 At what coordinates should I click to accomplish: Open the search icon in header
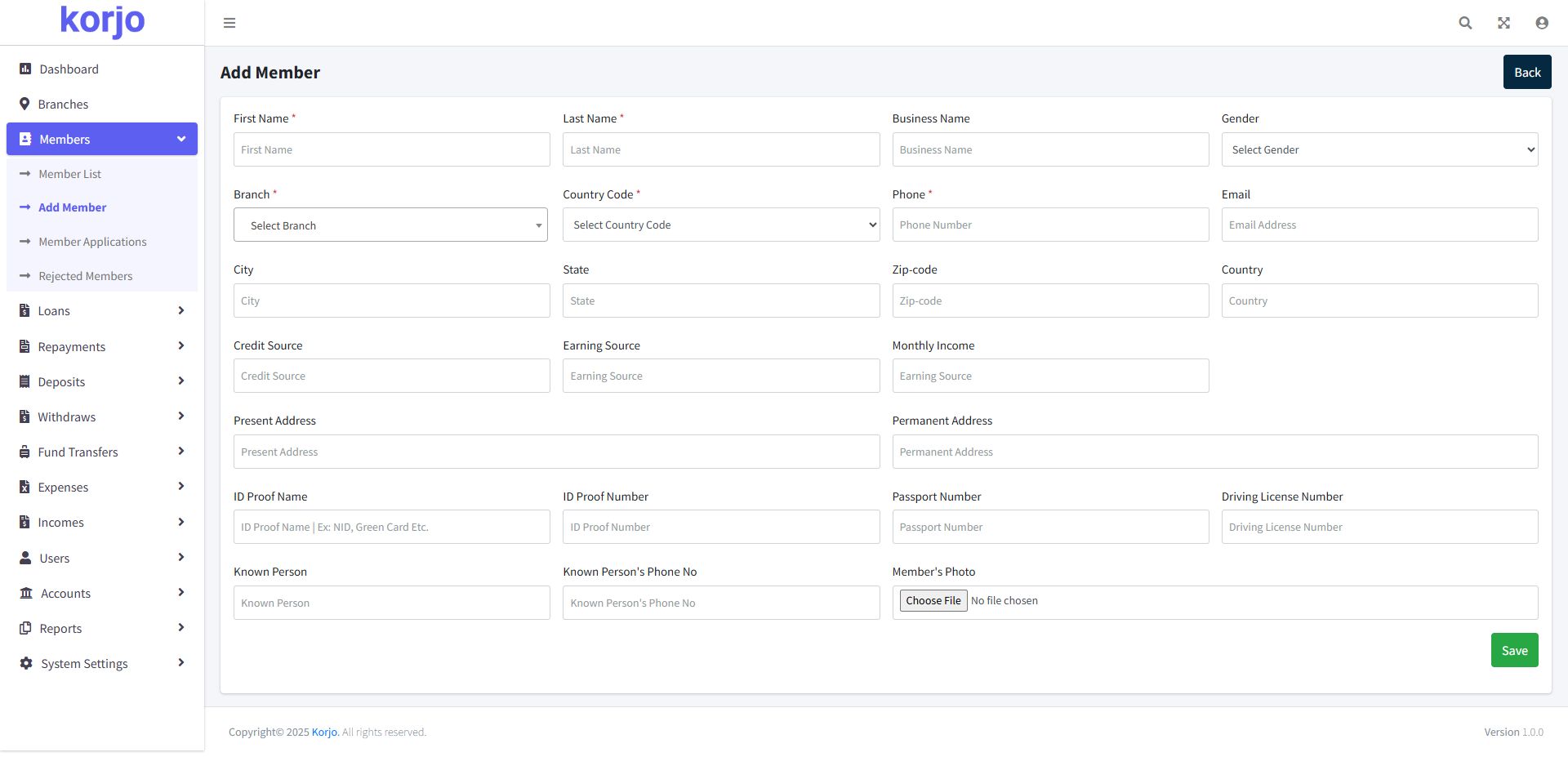(x=1465, y=23)
